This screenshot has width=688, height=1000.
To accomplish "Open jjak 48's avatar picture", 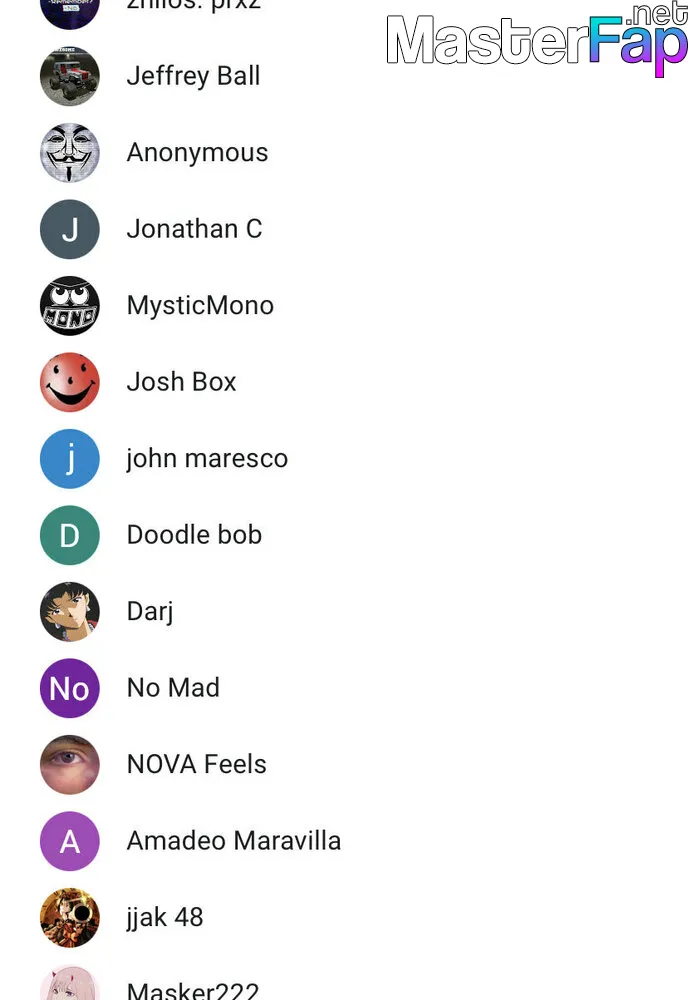I will point(70,918).
